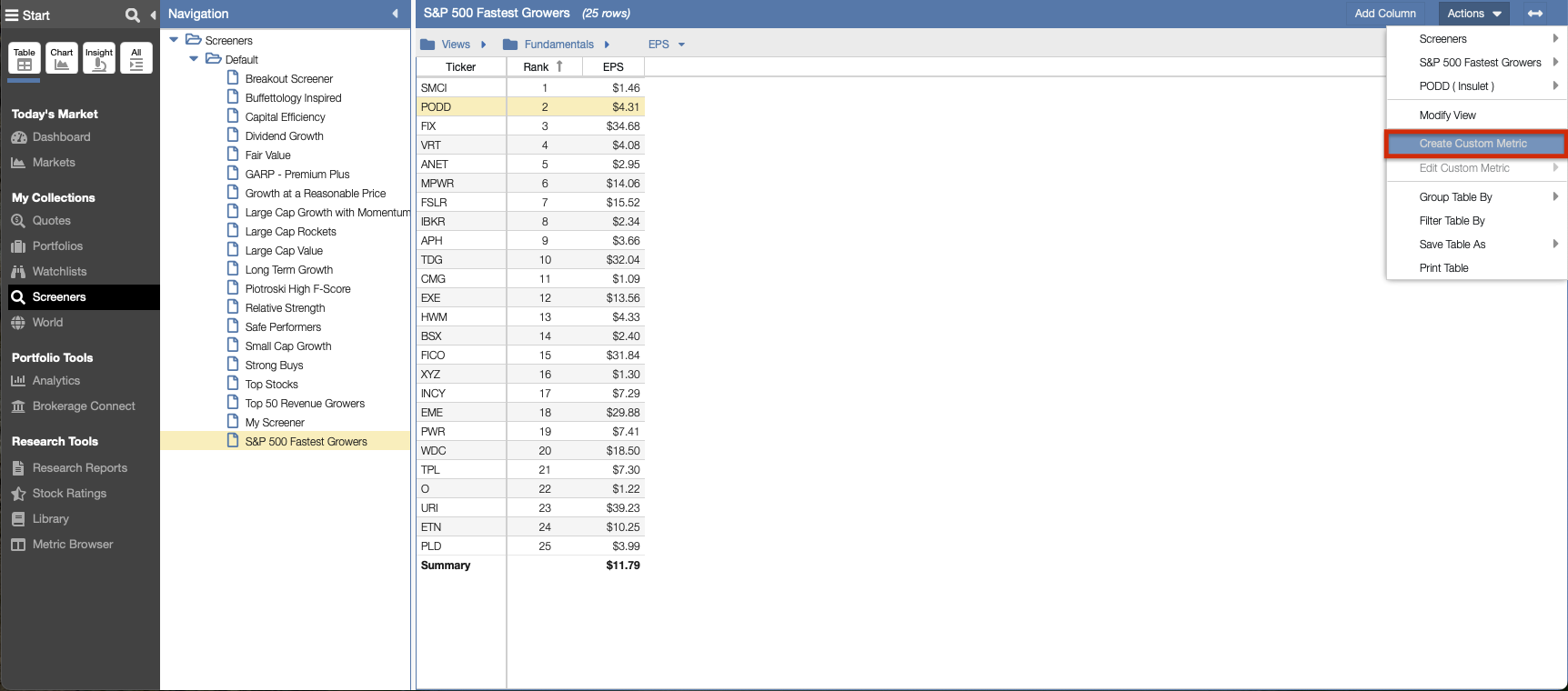Viewport: 1568px width, 691px height.
Task: Open the EPS breadcrumb dropdown arrow
Action: tap(681, 45)
